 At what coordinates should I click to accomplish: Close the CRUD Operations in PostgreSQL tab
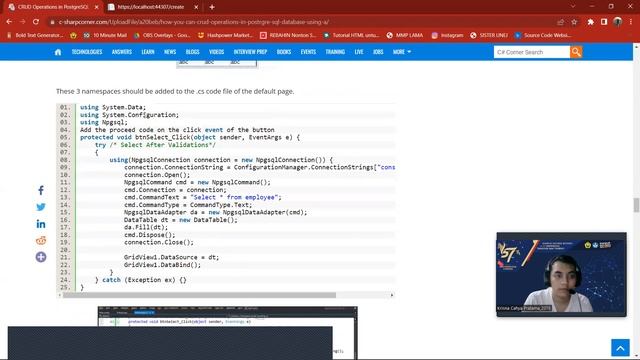point(97,7)
